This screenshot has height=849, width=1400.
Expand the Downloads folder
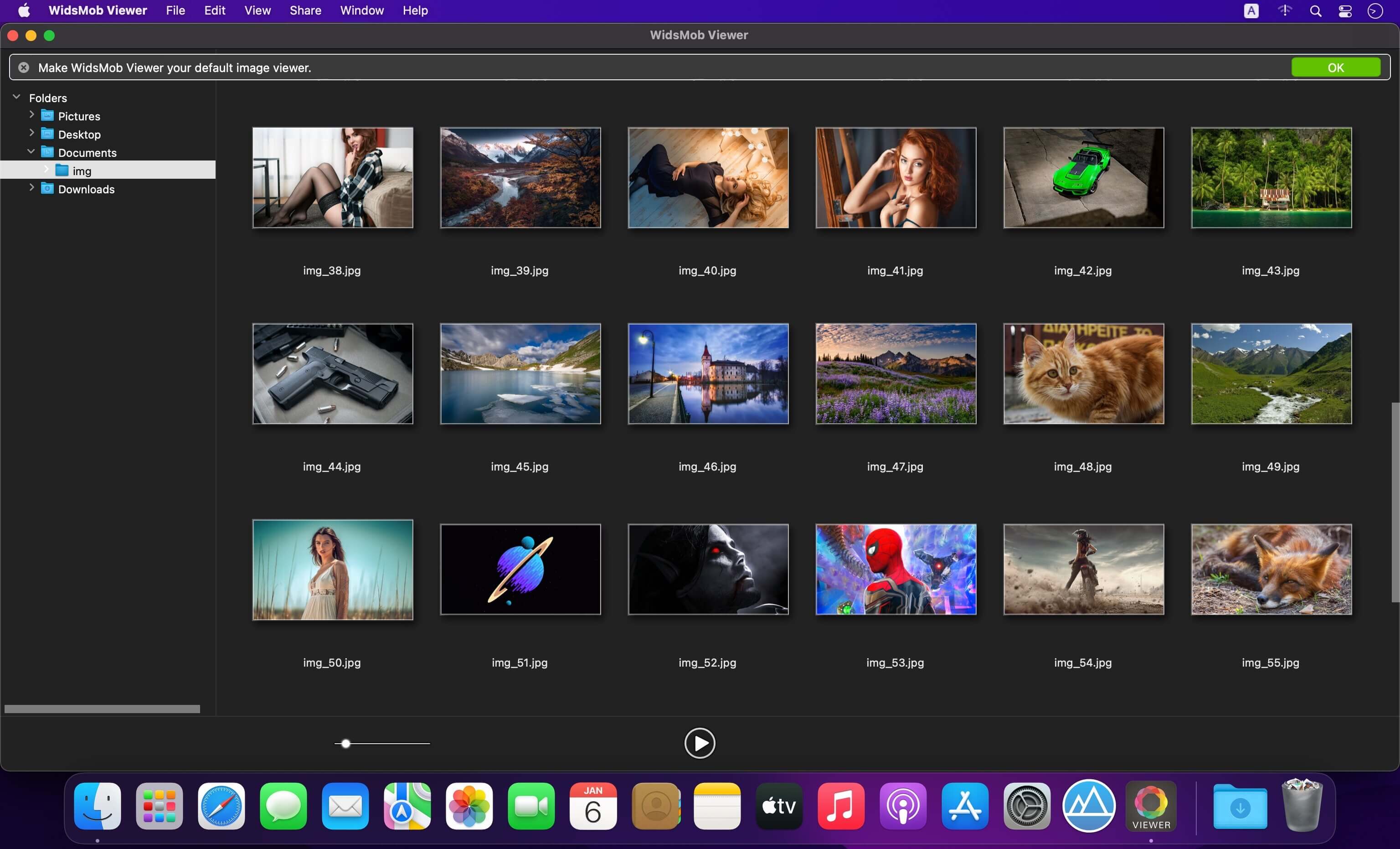(32, 188)
